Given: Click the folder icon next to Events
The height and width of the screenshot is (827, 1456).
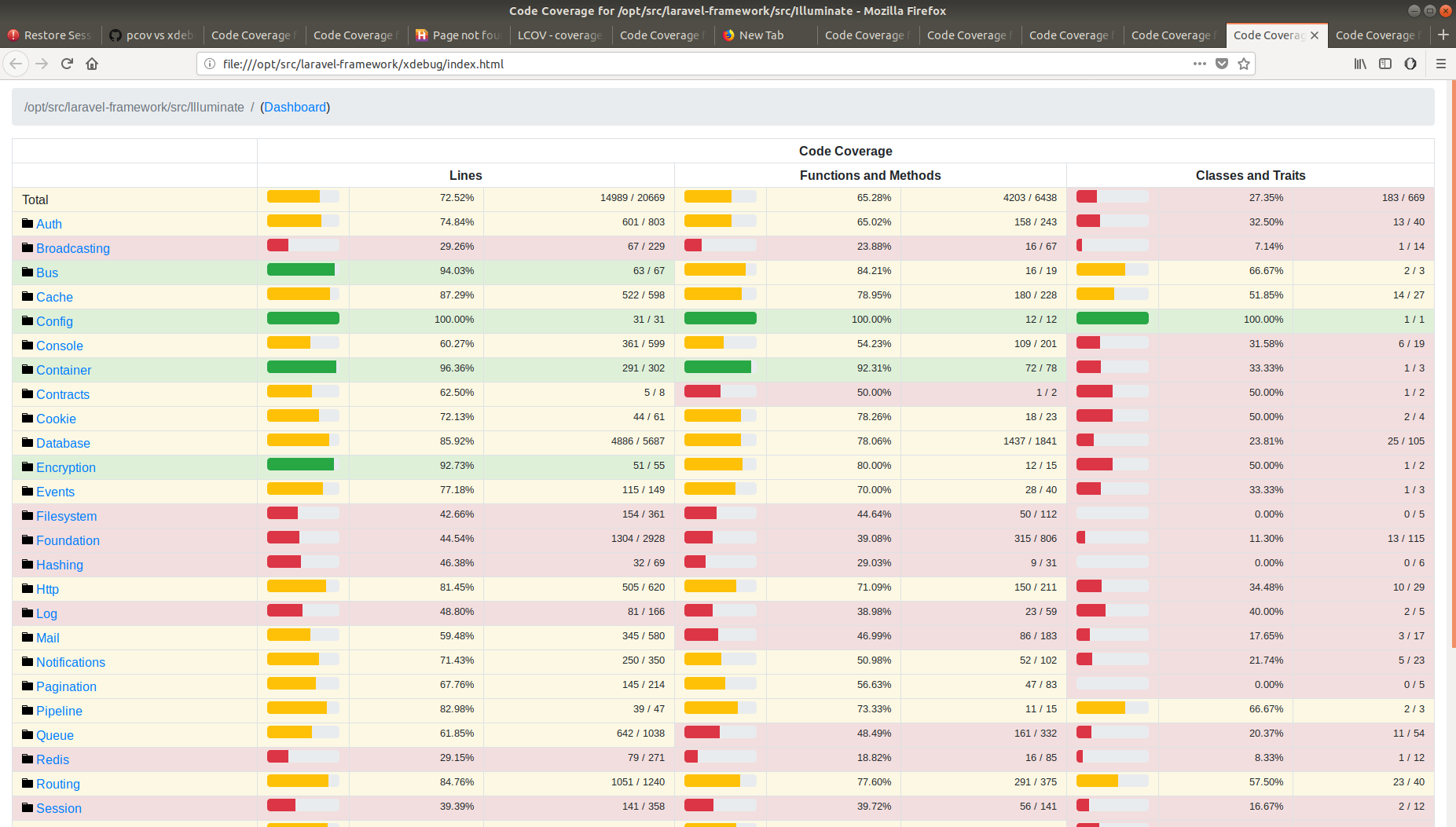Looking at the screenshot, I should pyautogui.click(x=28, y=491).
